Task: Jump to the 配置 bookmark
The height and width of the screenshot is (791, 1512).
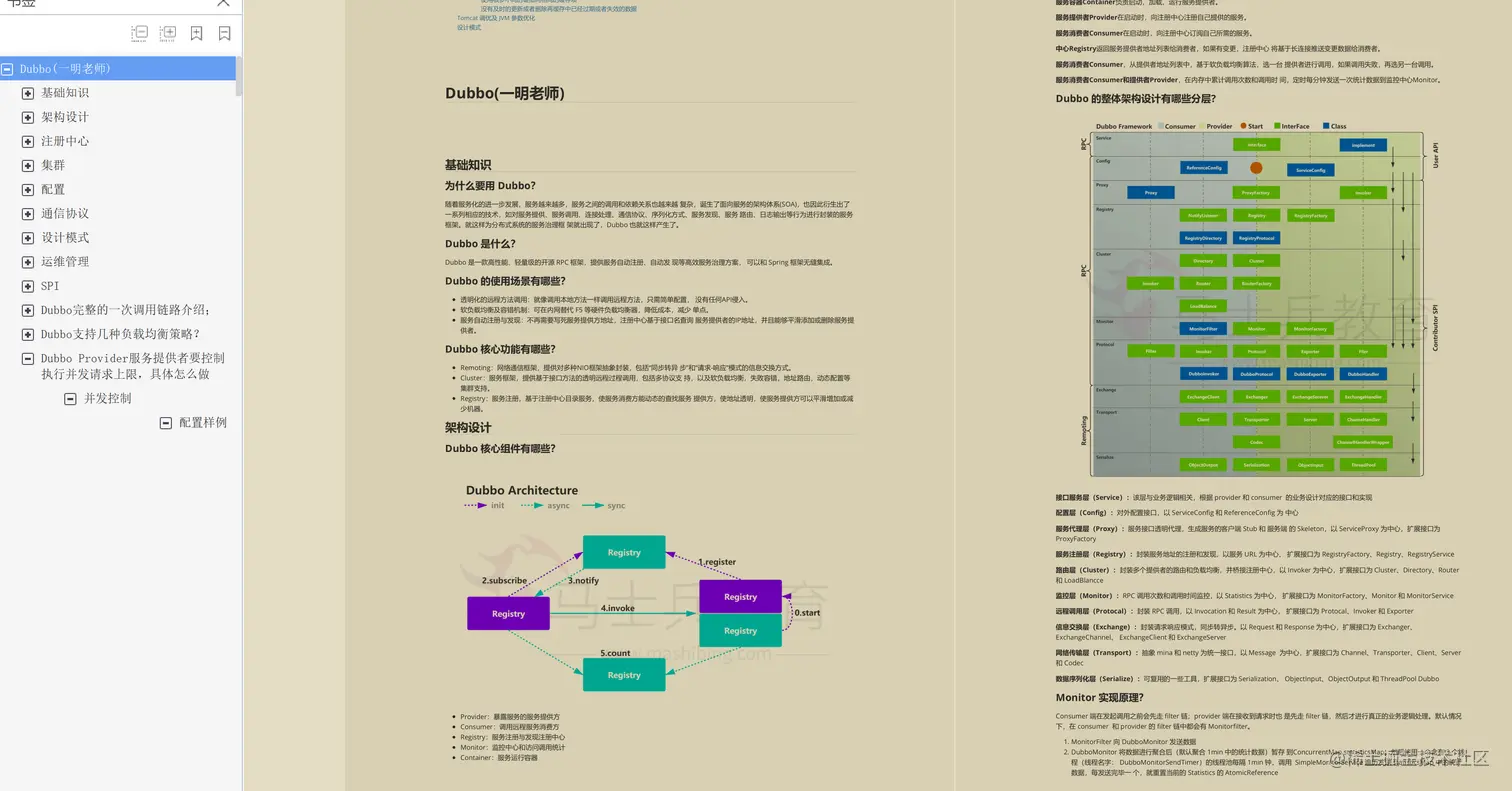Action: click(53, 189)
